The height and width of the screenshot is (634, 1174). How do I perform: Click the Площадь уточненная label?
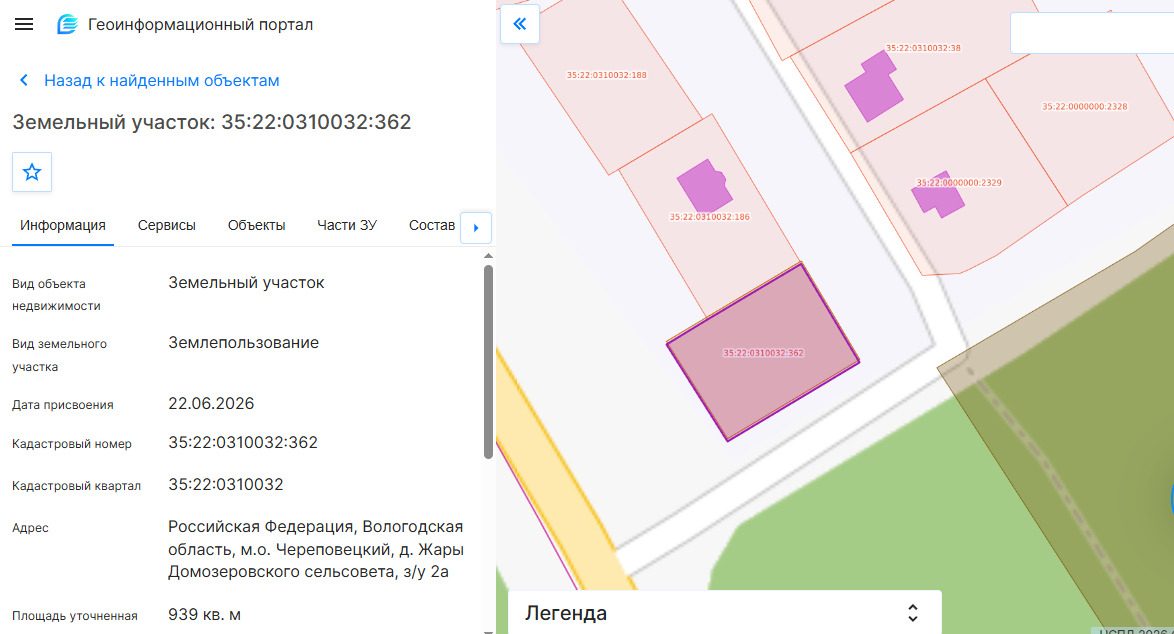point(75,616)
